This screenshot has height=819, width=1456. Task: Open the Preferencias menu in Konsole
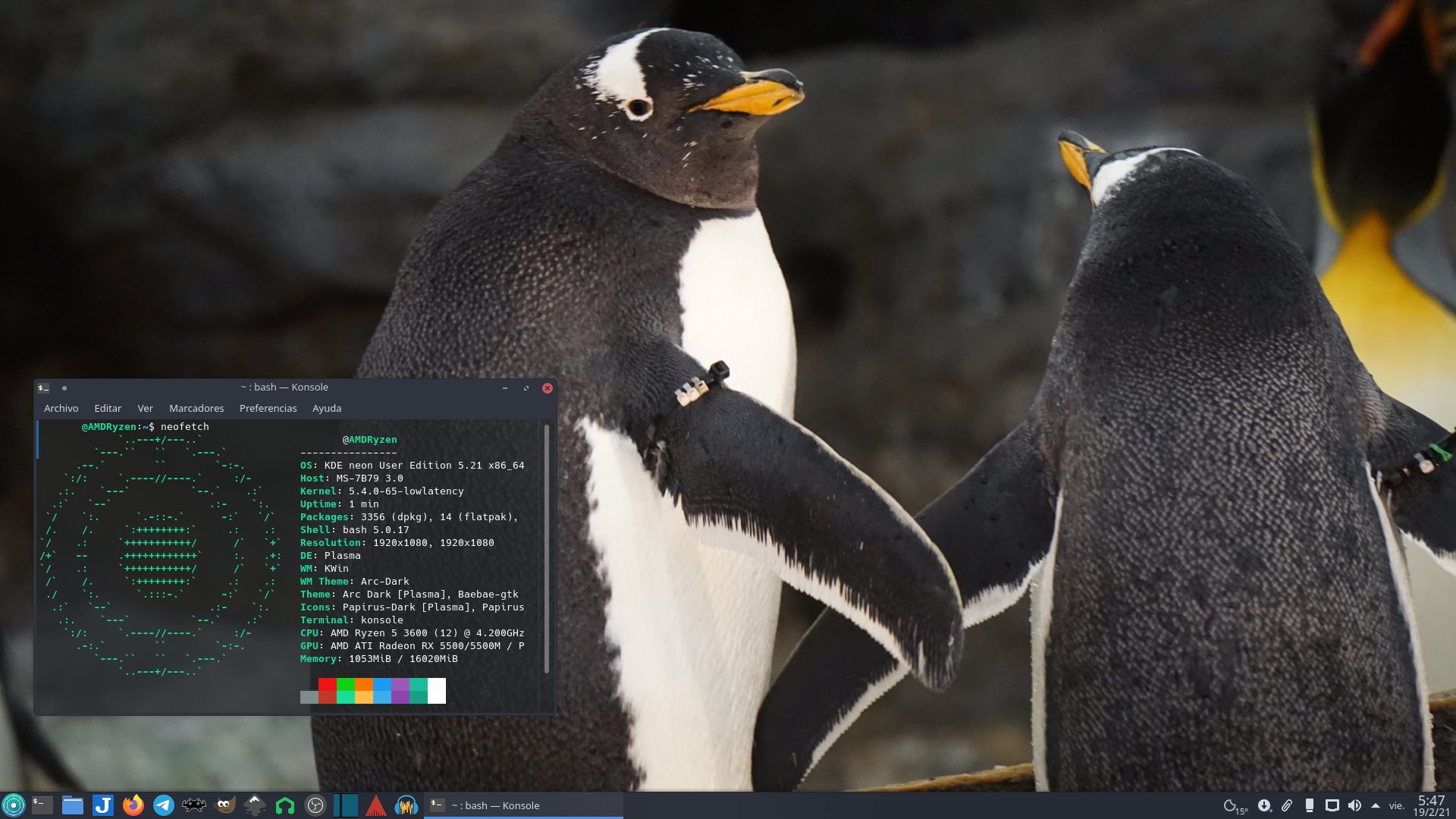pyautogui.click(x=268, y=408)
